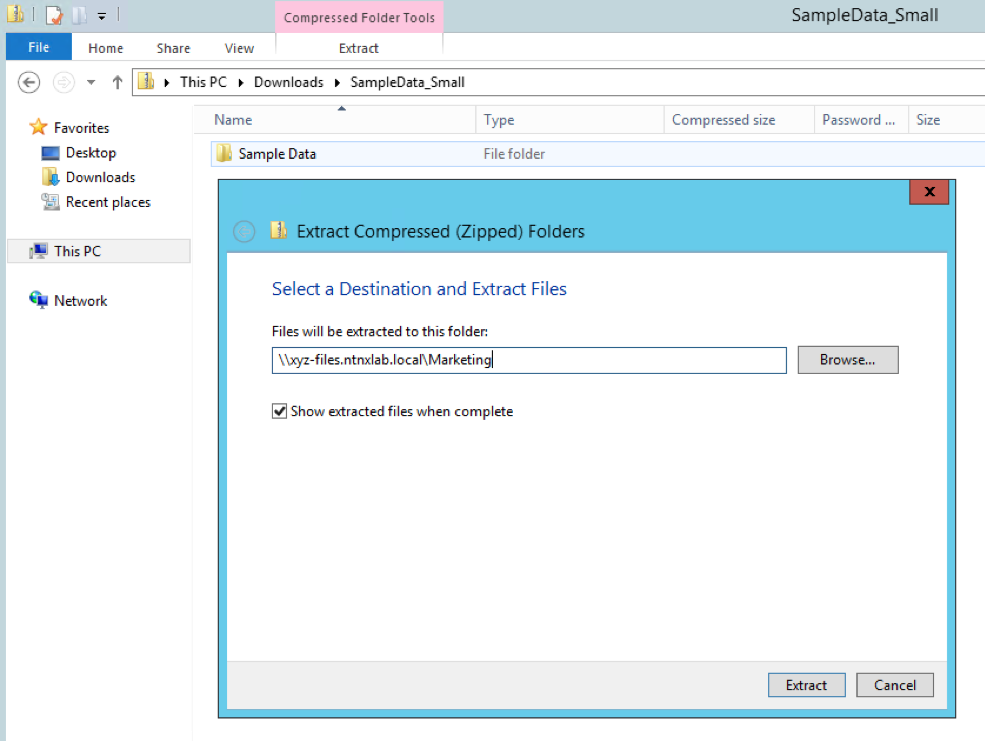Open Downloads from Favorites

(x=101, y=177)
